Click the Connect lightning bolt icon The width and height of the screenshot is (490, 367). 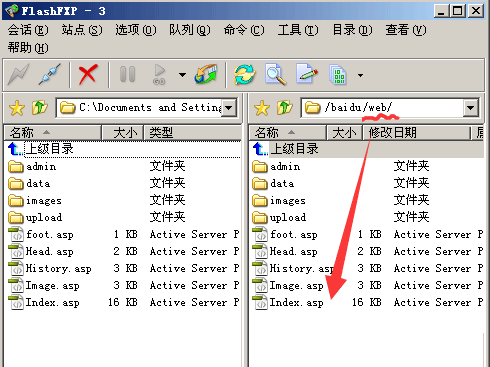tap(19, 74)
